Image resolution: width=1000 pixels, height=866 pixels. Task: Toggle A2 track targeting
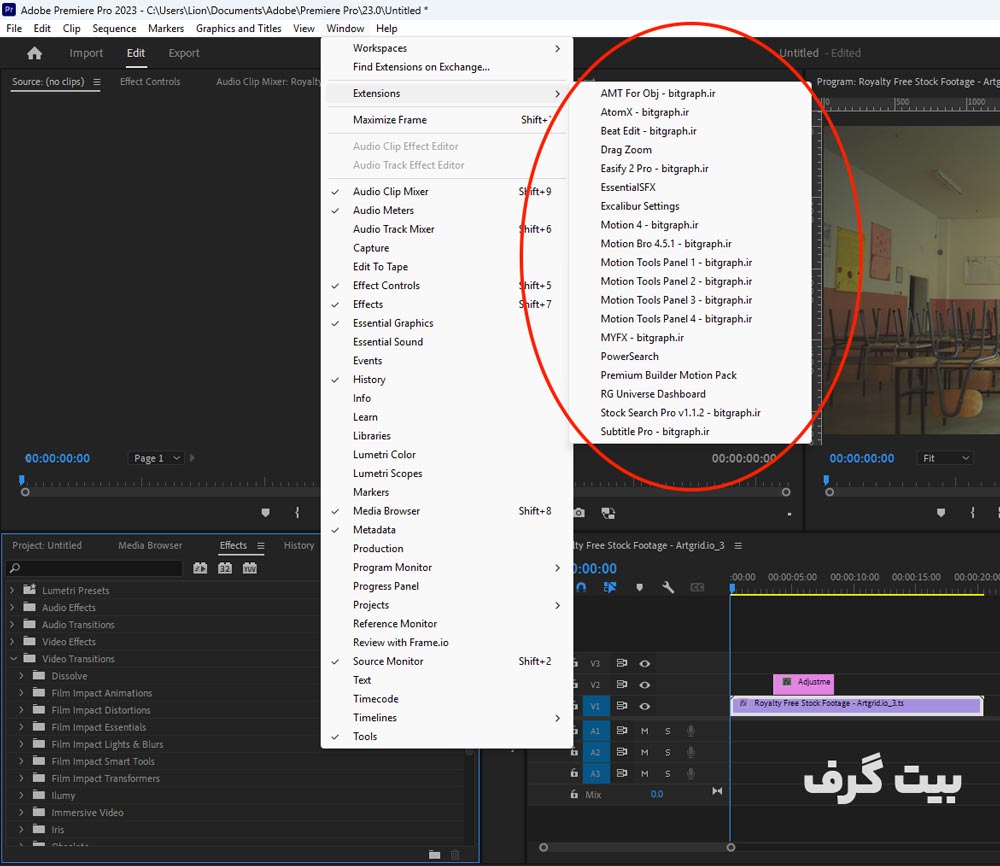[595, 752]
